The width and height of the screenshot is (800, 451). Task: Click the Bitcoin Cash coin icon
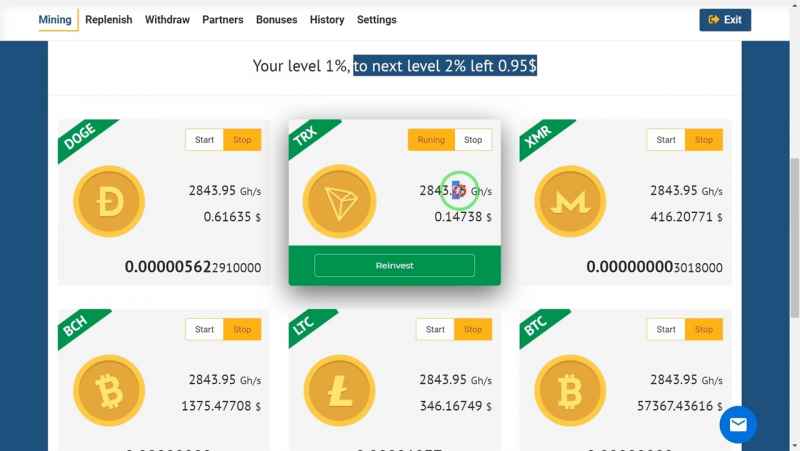109,391
